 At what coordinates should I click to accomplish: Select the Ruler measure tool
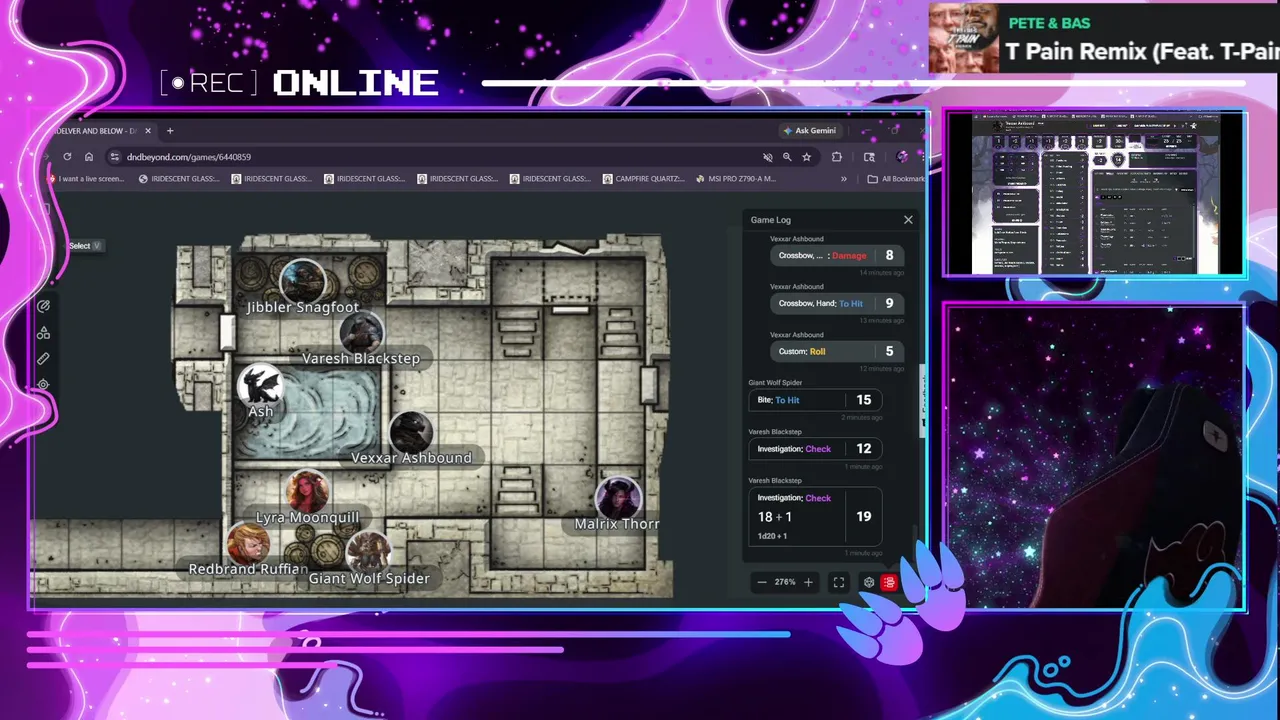click(43, 359)
